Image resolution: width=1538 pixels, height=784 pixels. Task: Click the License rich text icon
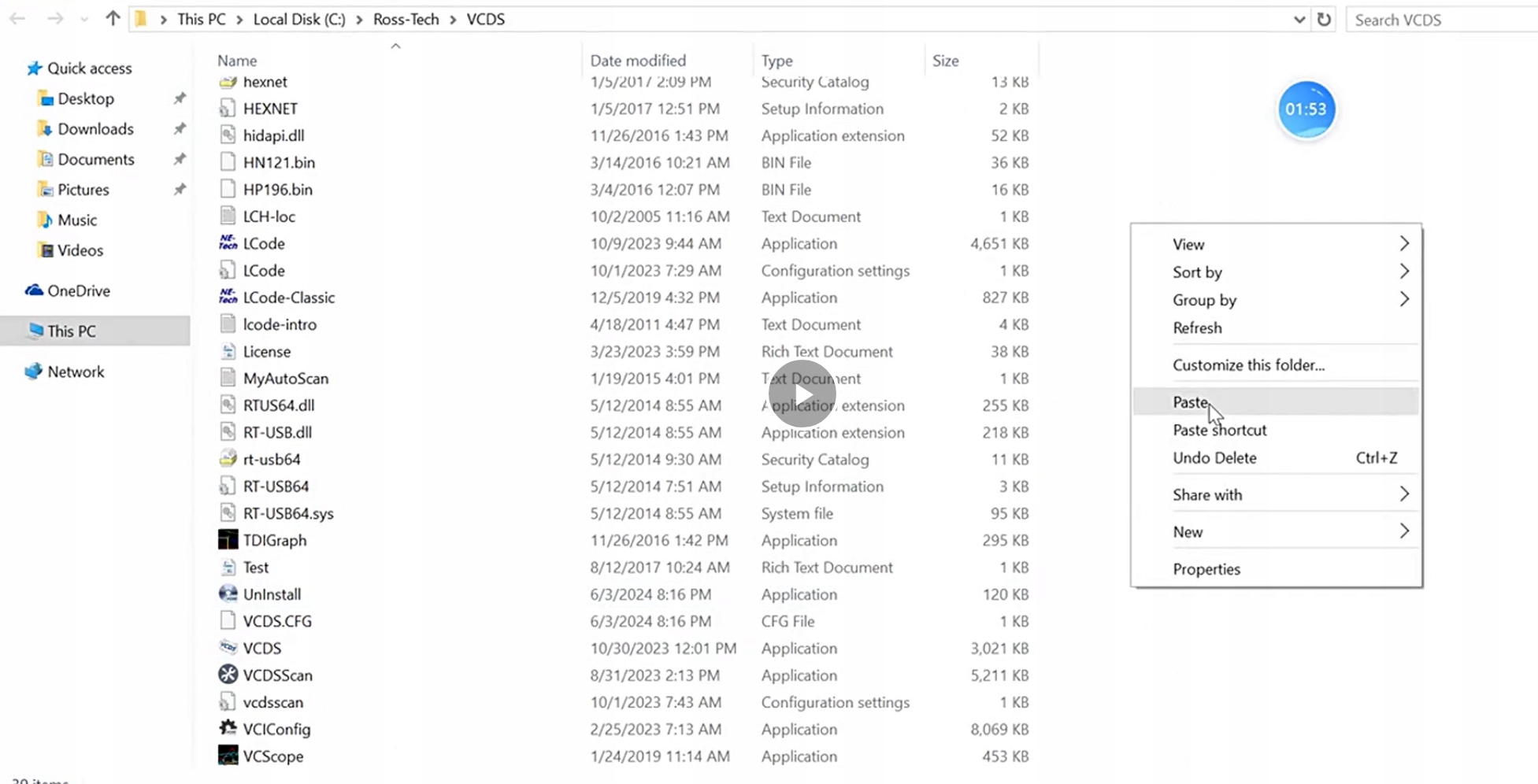(x=228, y=351)
